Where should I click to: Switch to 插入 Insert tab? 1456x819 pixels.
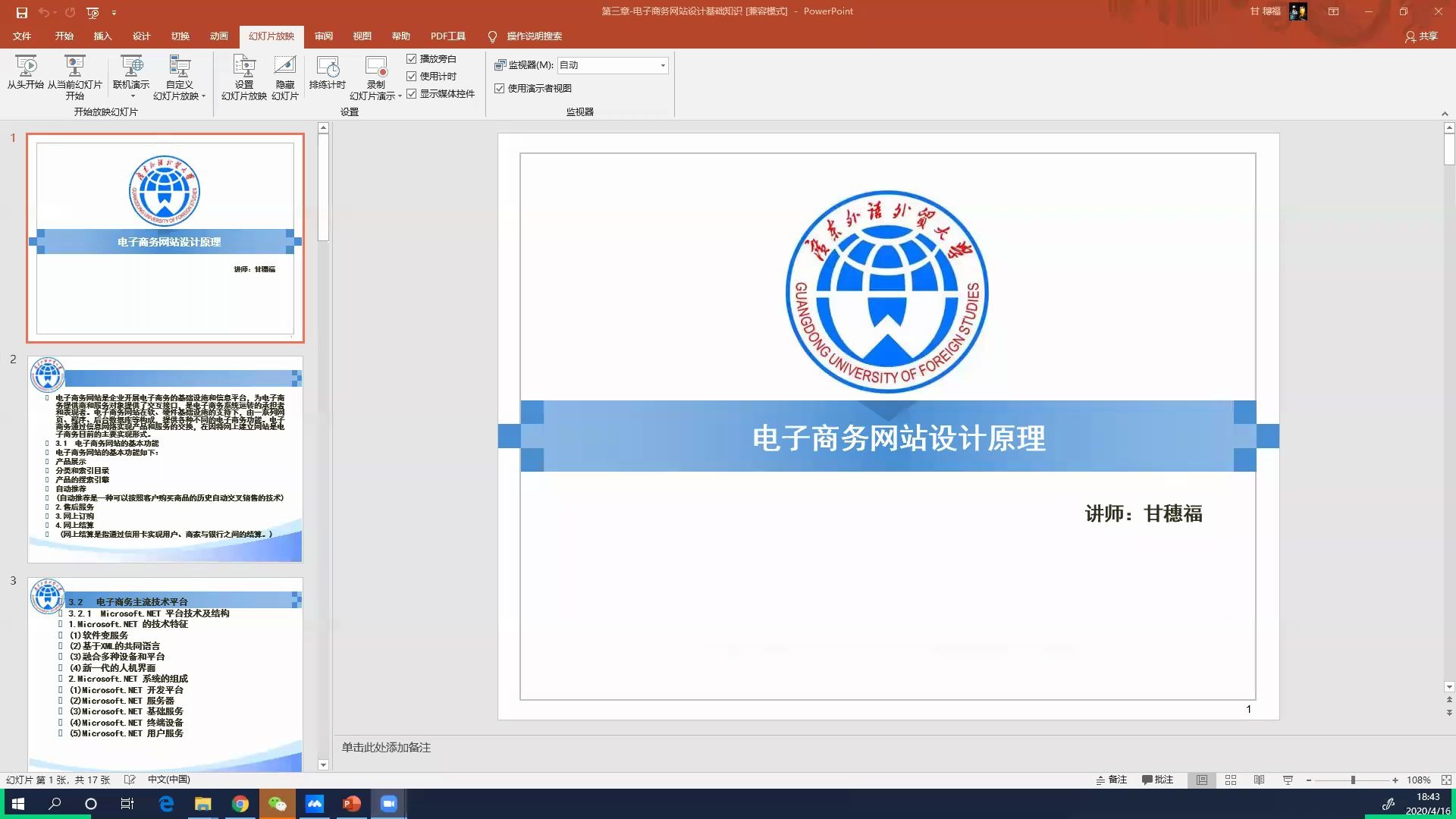tap(102, 36)
